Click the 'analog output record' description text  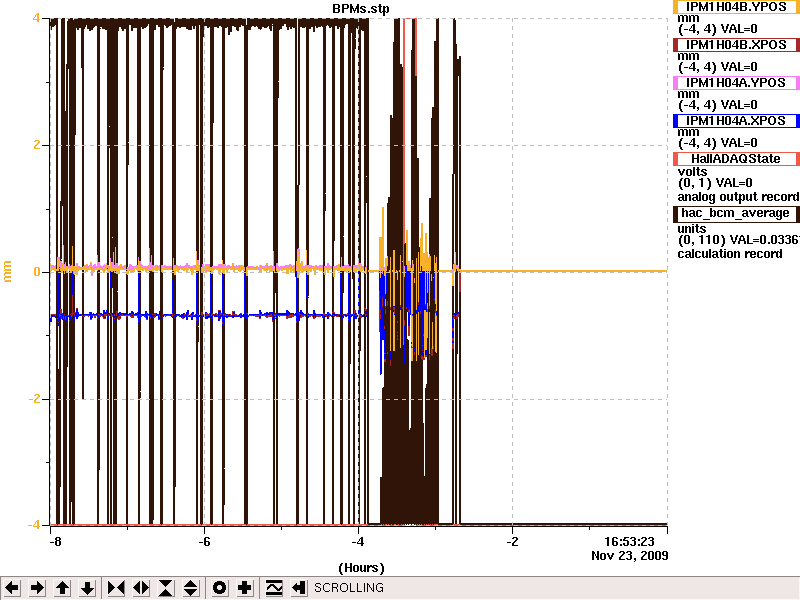[x=738, y=197]
